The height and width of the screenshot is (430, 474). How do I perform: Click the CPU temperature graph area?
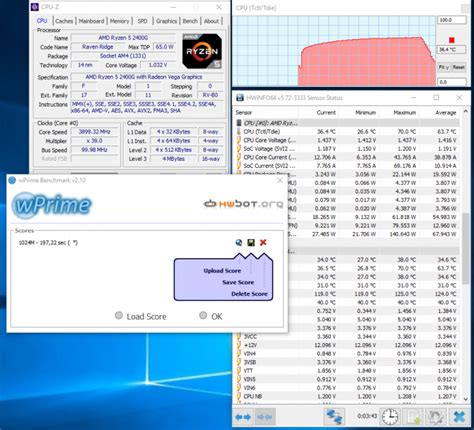334,51
